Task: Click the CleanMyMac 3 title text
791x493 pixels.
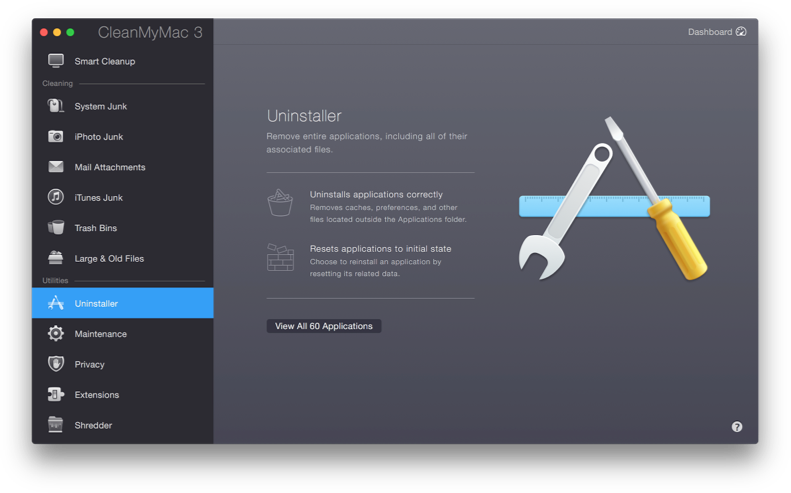Action: tap(150, 32)
